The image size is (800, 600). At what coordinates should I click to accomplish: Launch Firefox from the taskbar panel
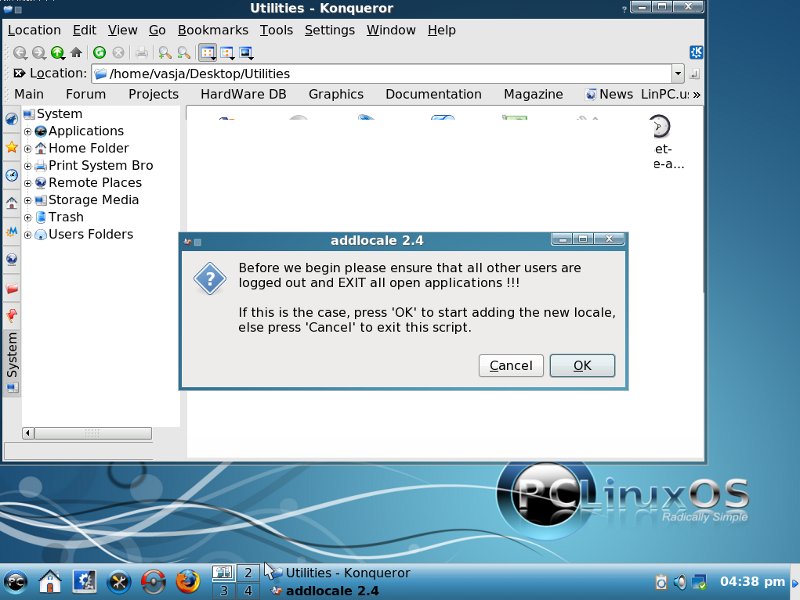[x=187, y=581]
